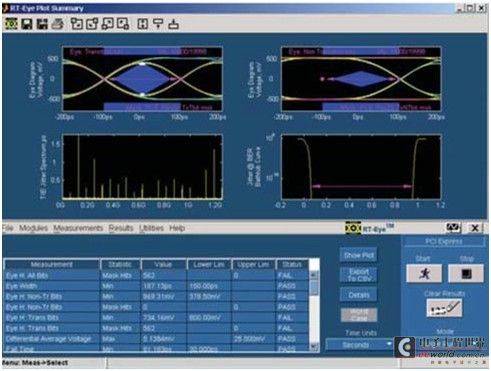Click the Show Plot button
The width and height of the screenshot is (491, 371).
[359, 255]
